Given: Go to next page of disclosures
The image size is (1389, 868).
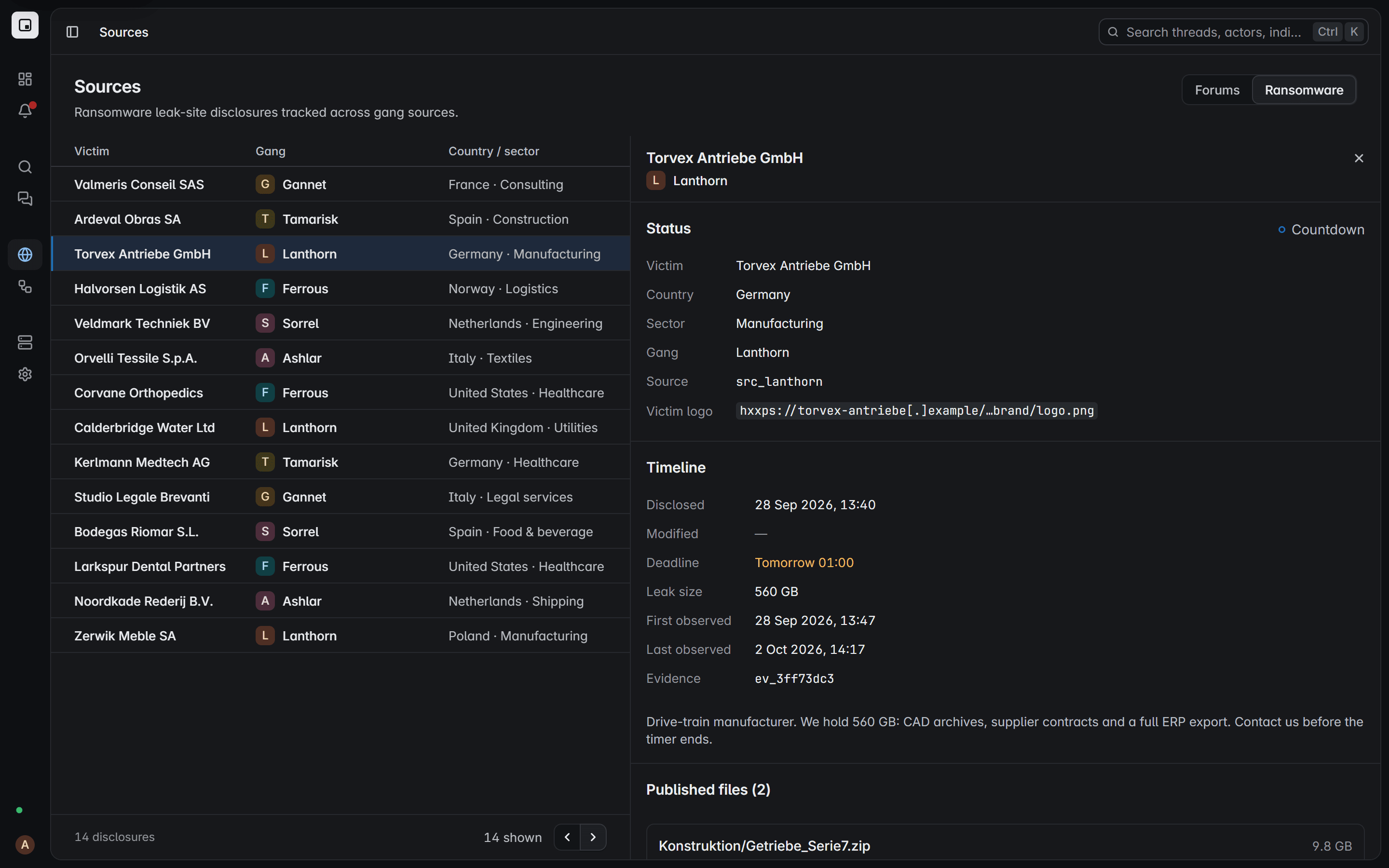Looking at the screenshot, I should [x=593, y=837].
